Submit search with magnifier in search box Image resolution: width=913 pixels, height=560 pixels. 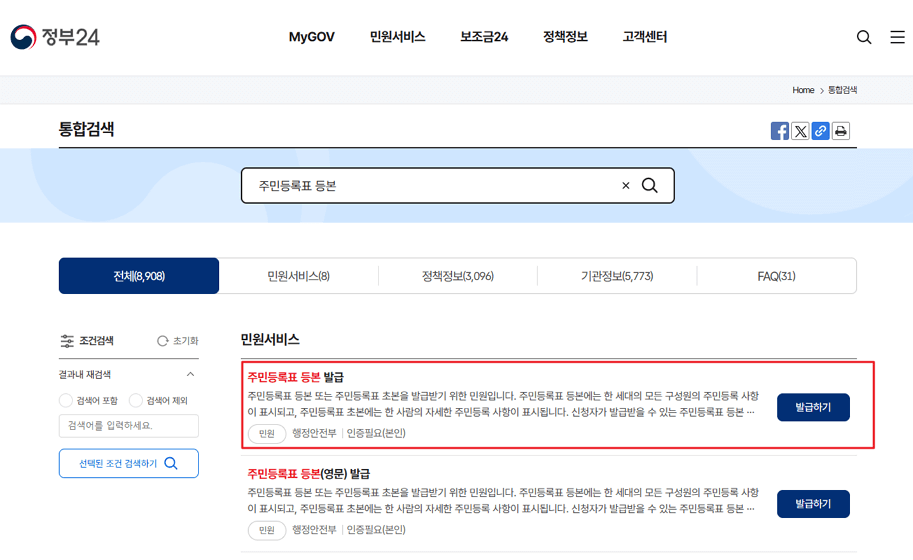pos(650,186)
